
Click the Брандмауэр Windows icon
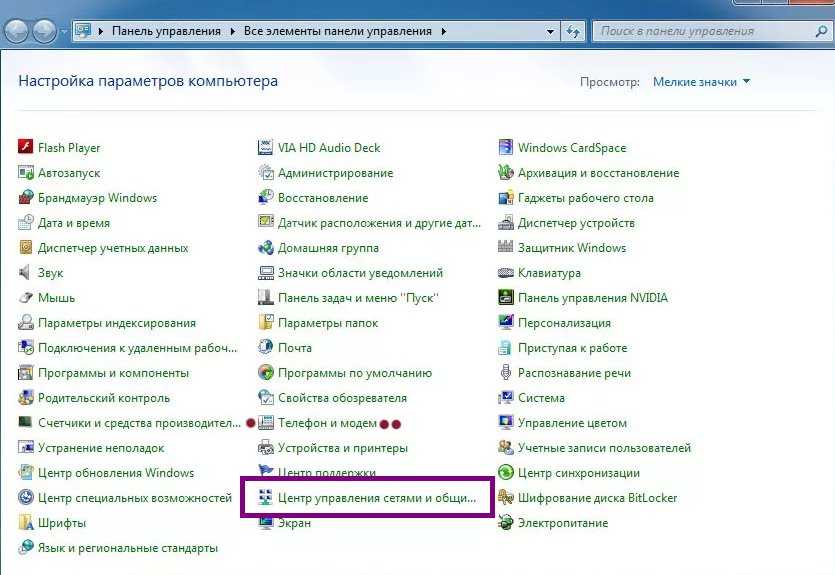[26, 198]
